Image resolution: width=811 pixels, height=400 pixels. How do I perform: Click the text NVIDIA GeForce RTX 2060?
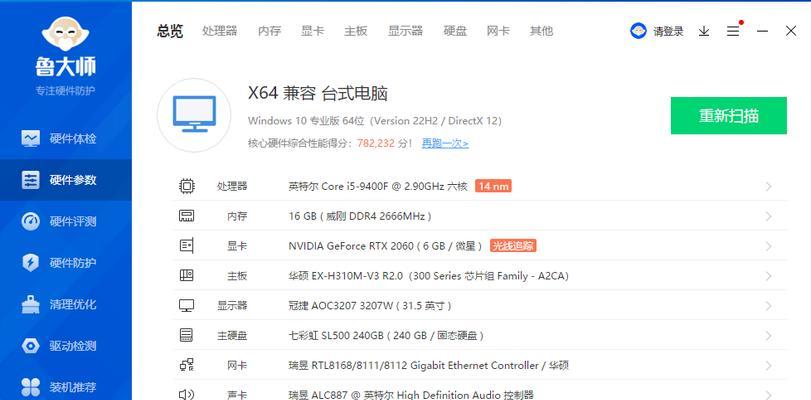pos(351,246)
